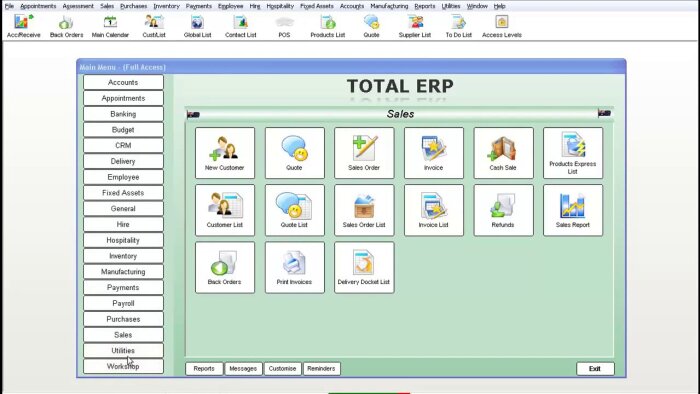Open the Supplier List toolbar icon

(x=414, y=26)
